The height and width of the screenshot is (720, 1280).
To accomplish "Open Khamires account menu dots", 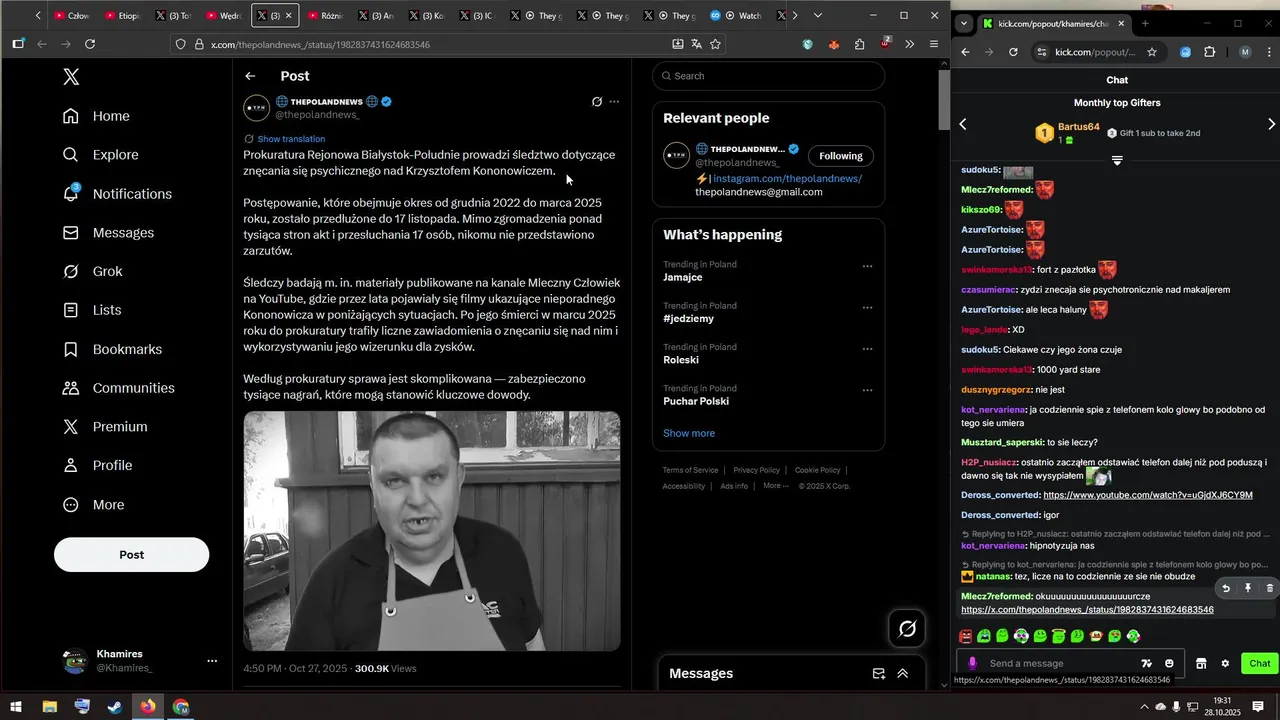I will point(212,661).
